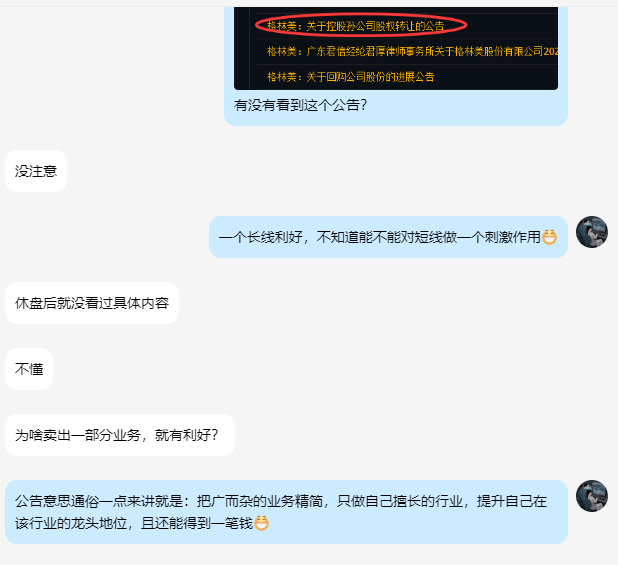
Task: Click the white header strip above the chat
Action: click(x=309, y=3)
